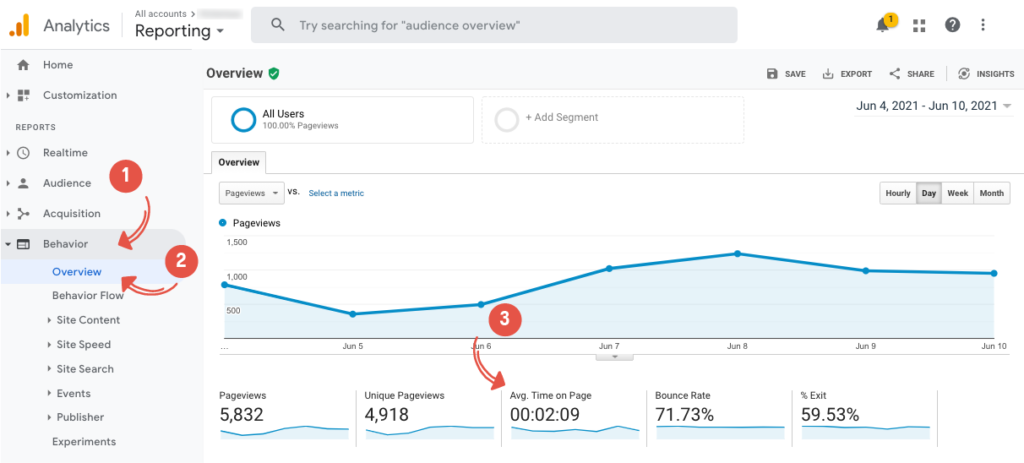Click the Save report icon
The width and height of the screenshot is (1024, 463).
[772, 74]
